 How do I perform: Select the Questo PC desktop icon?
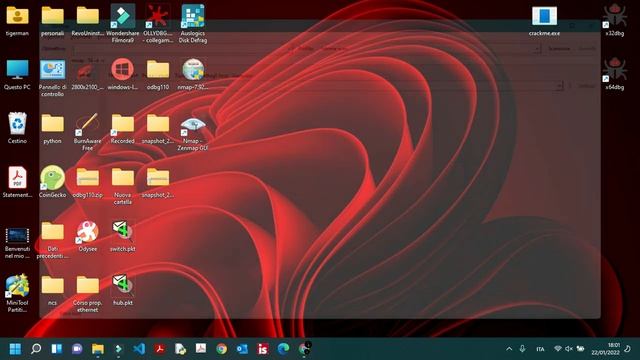(17, 70)
